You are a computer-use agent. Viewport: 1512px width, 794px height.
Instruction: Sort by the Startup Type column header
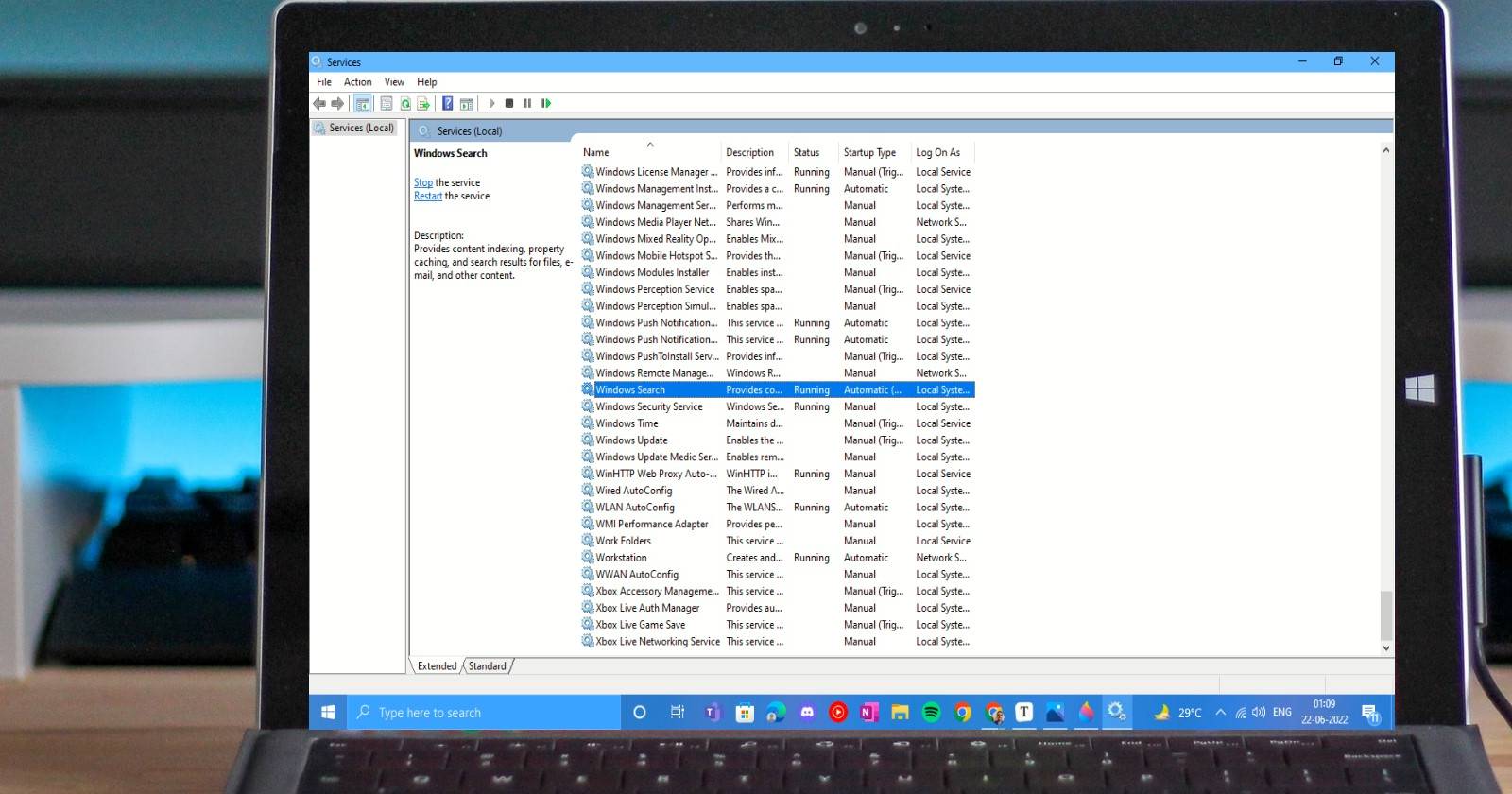[x=869, y=152]
